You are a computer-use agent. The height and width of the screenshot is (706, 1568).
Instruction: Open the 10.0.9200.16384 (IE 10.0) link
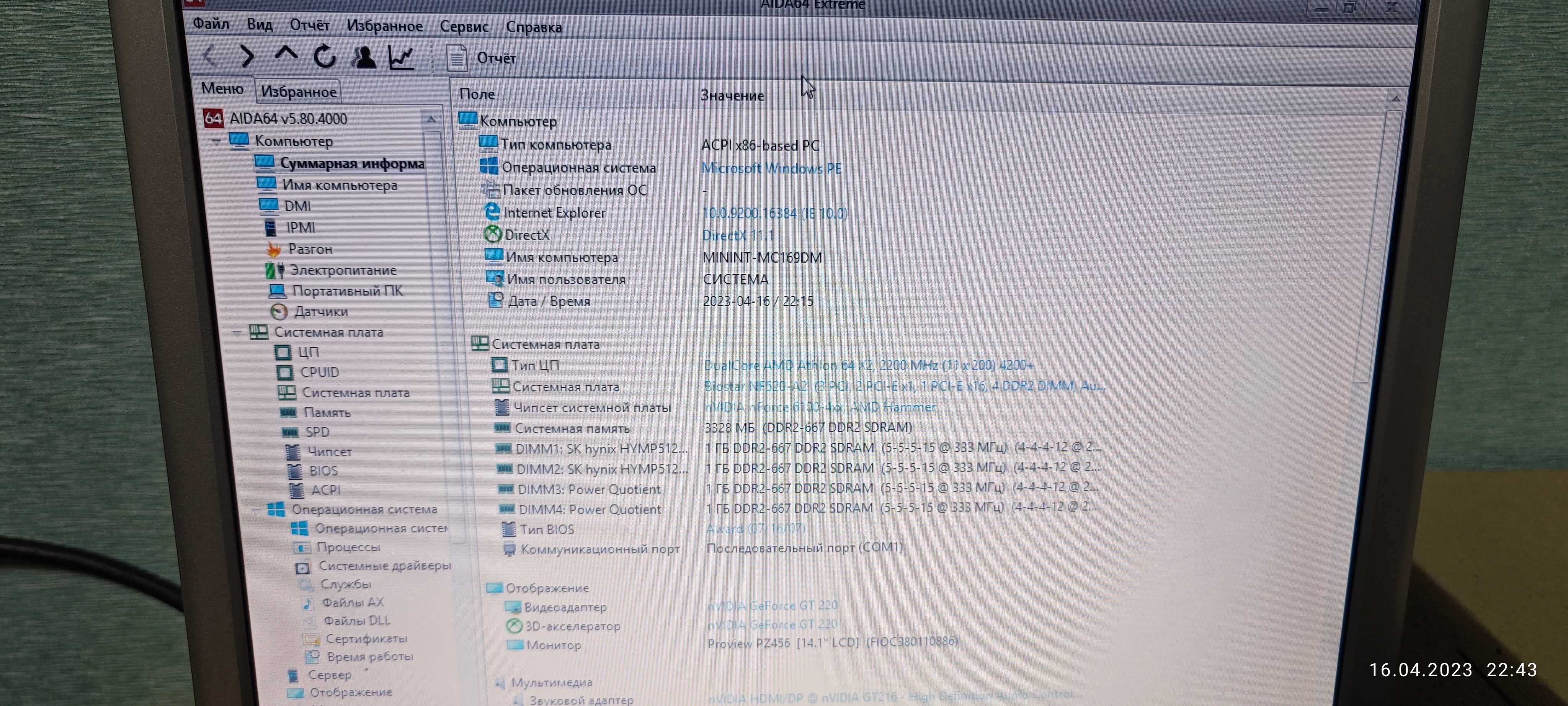tap(774, 214)
